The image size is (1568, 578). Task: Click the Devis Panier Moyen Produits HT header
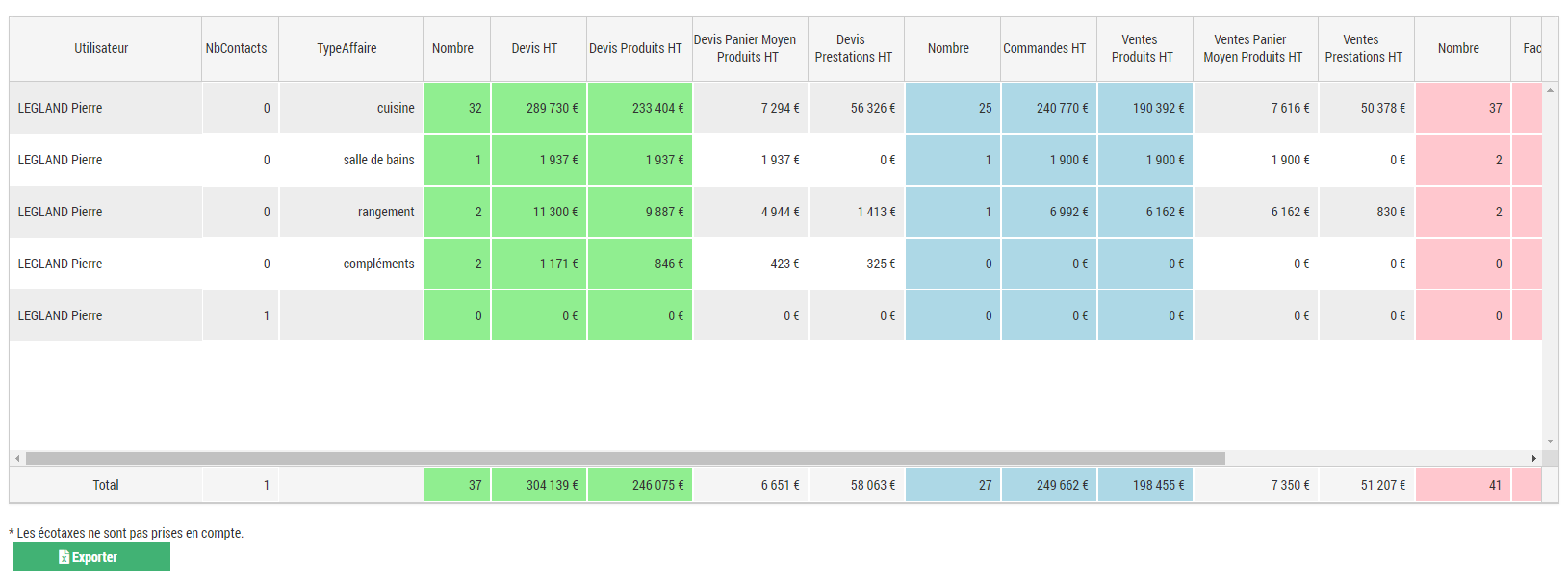click(x=746, y=48)
